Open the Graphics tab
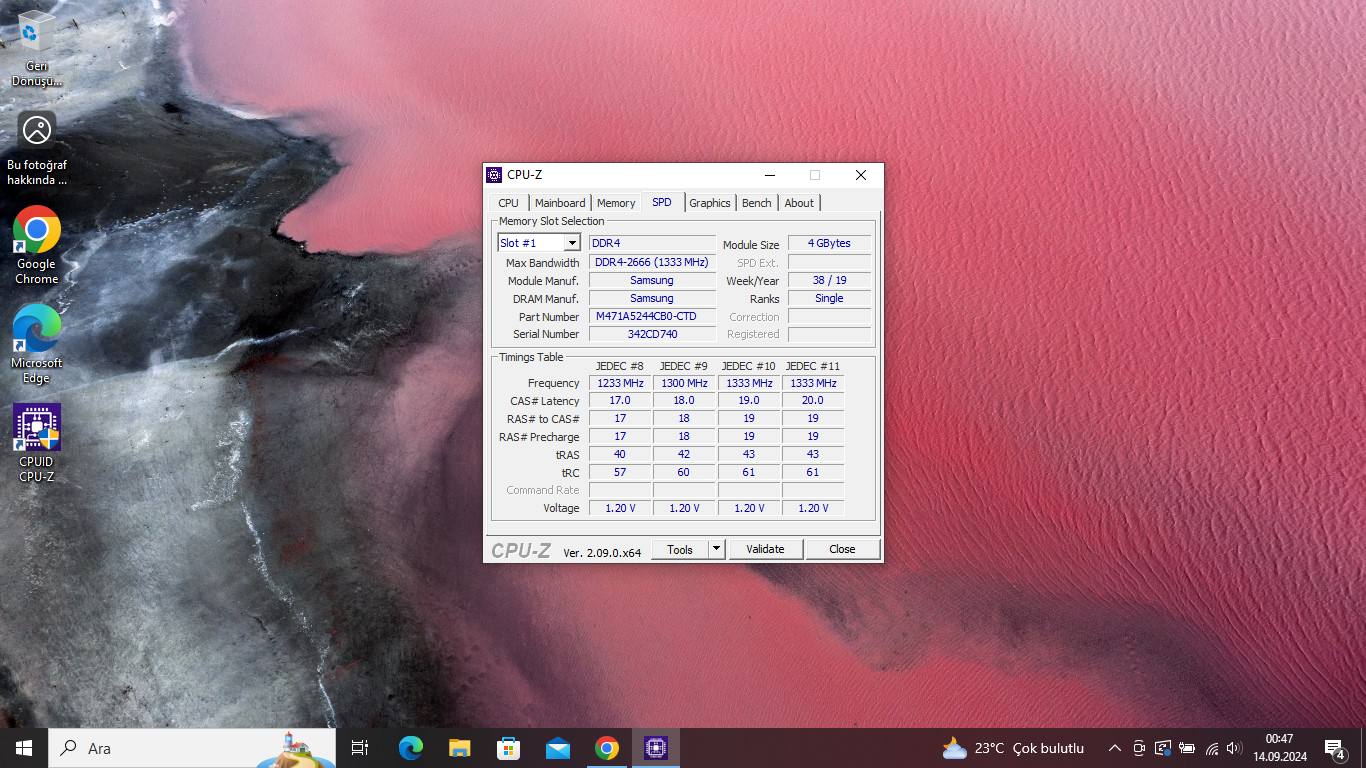 (710, 203)
